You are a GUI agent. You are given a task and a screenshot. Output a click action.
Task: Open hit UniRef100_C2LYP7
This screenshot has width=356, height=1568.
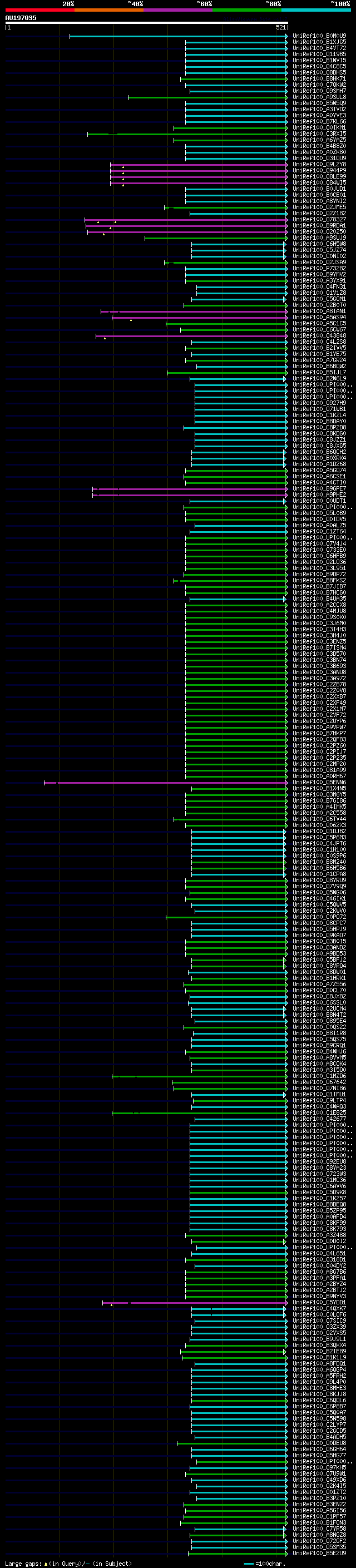319,1426
